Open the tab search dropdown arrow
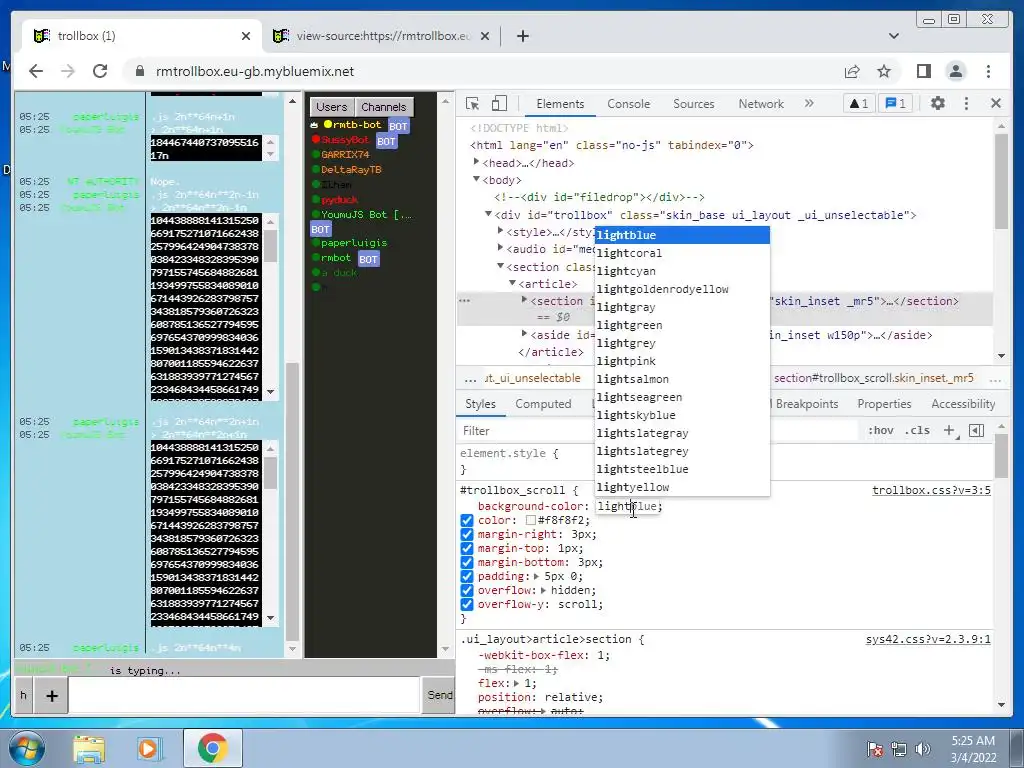 (893, 36)
